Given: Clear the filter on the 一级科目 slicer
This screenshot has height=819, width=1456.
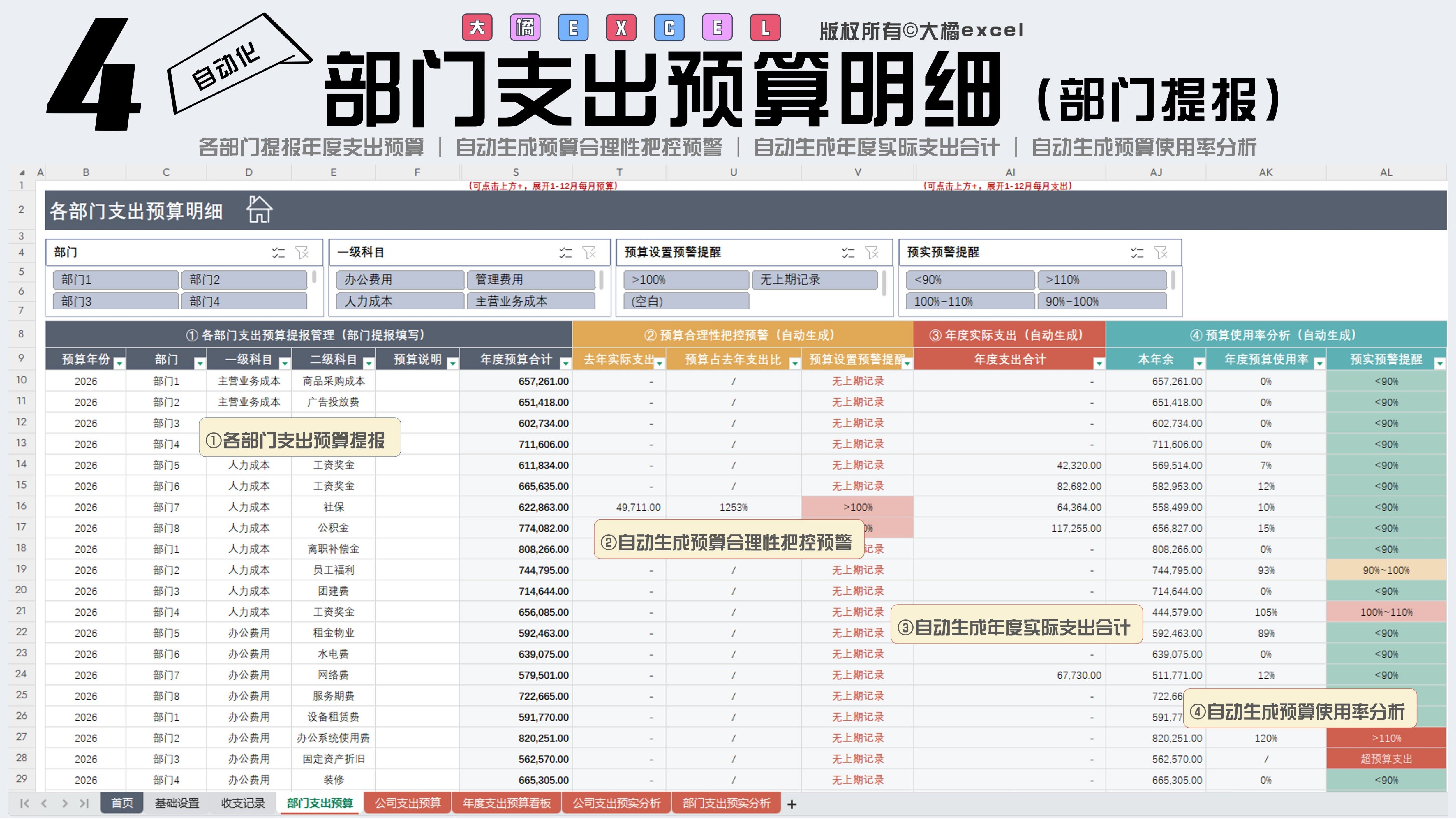Looking at the screenshot, I should (590, 253).
